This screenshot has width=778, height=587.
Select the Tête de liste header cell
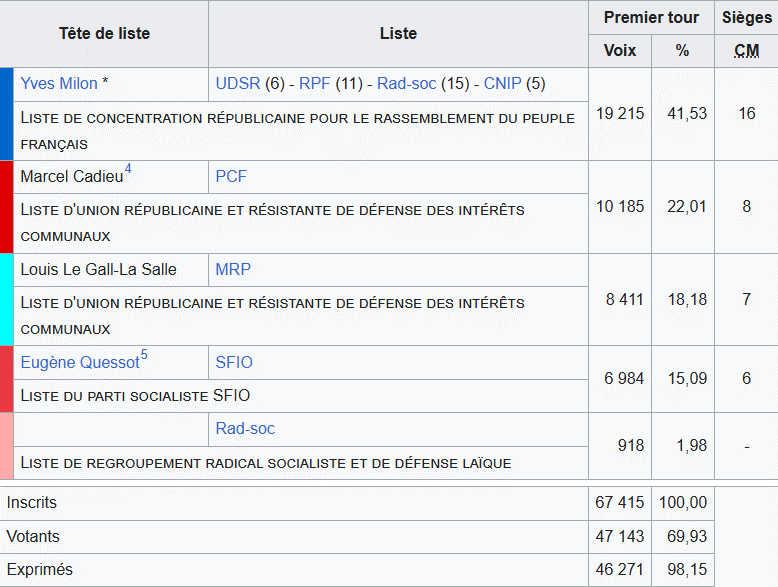pyautogui.click(x=104, y=34)
